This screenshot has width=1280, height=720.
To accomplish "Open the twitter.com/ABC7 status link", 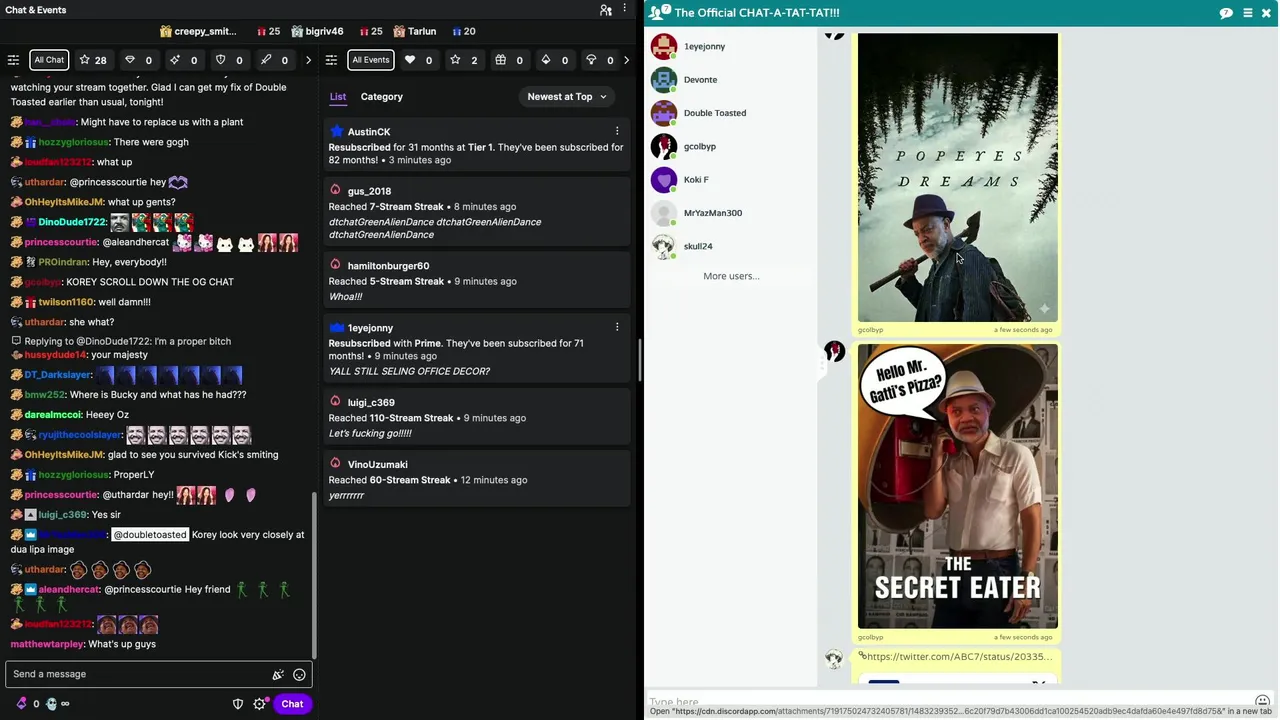I will [958, 657].
